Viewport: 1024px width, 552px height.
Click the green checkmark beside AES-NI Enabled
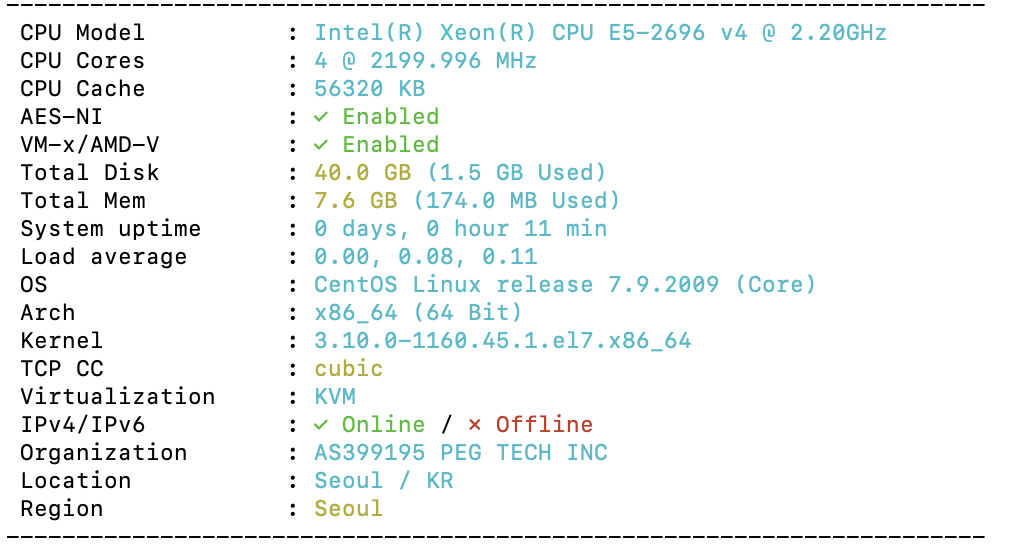point(320,117)
